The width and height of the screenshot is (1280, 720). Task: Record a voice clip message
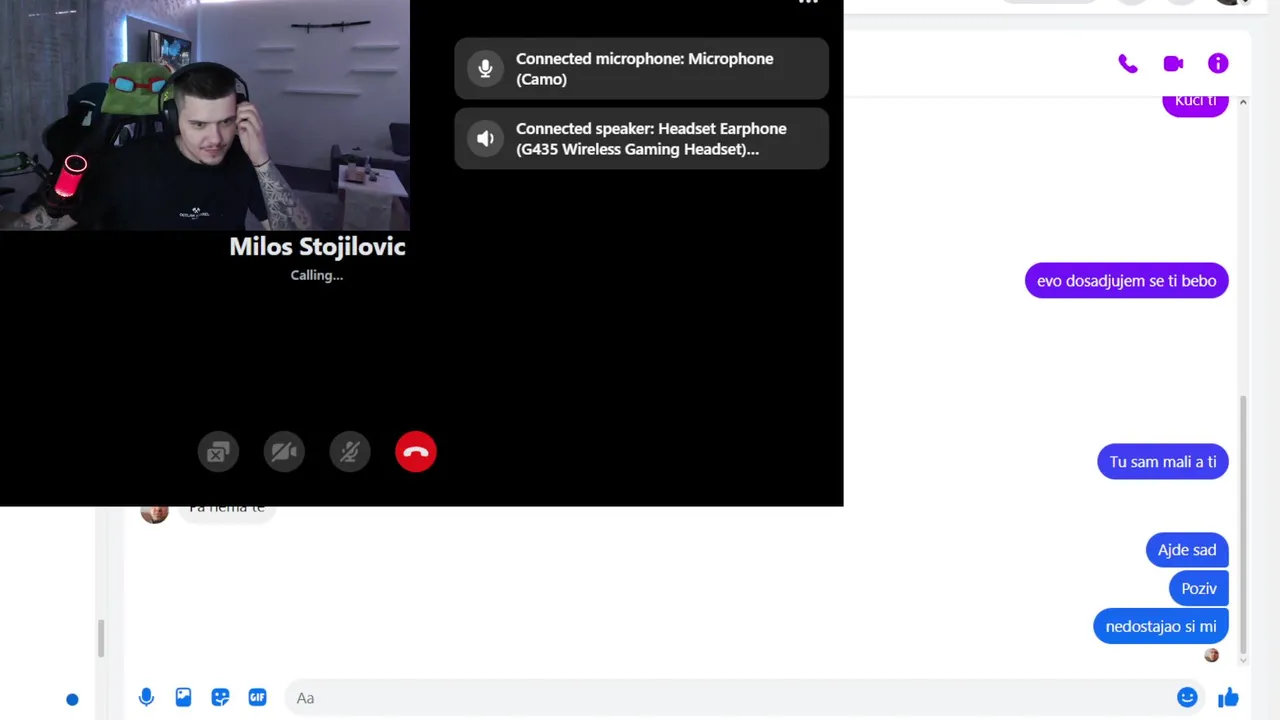click(x=146, y=698)
